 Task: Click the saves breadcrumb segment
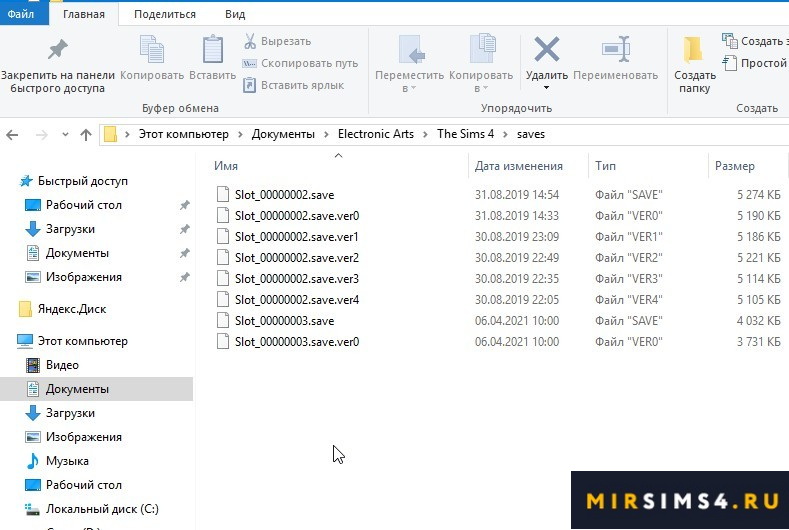[x=530, y=134]
